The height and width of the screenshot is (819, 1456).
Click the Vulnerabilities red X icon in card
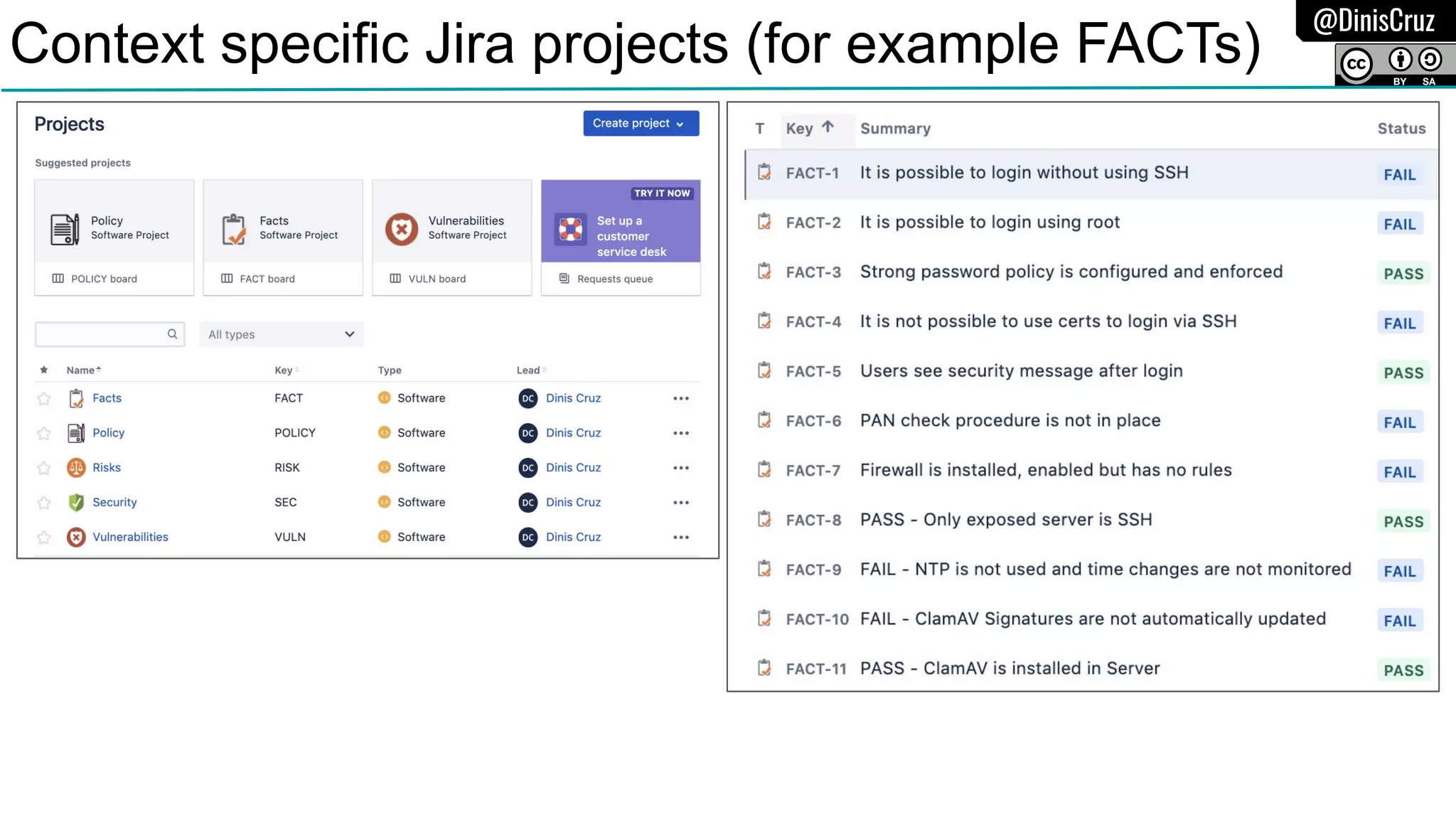click(x=402, y=229)
